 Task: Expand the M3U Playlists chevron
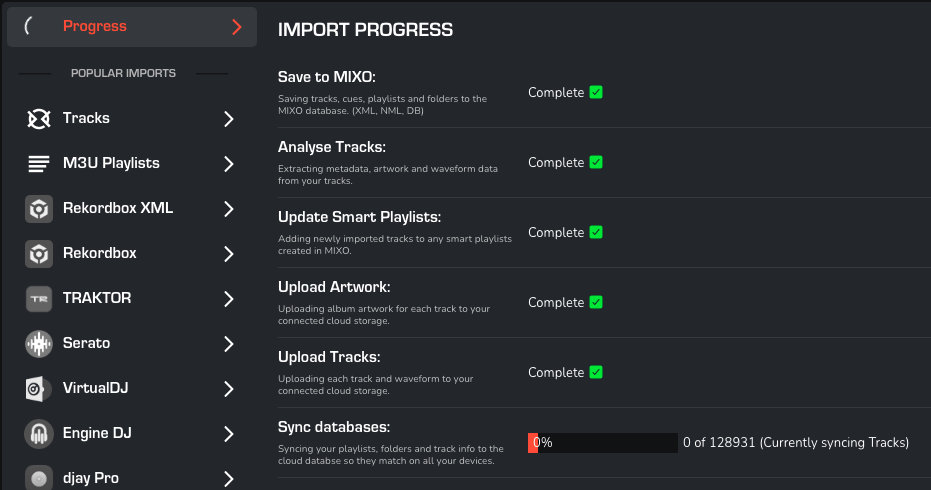(229, 164)
